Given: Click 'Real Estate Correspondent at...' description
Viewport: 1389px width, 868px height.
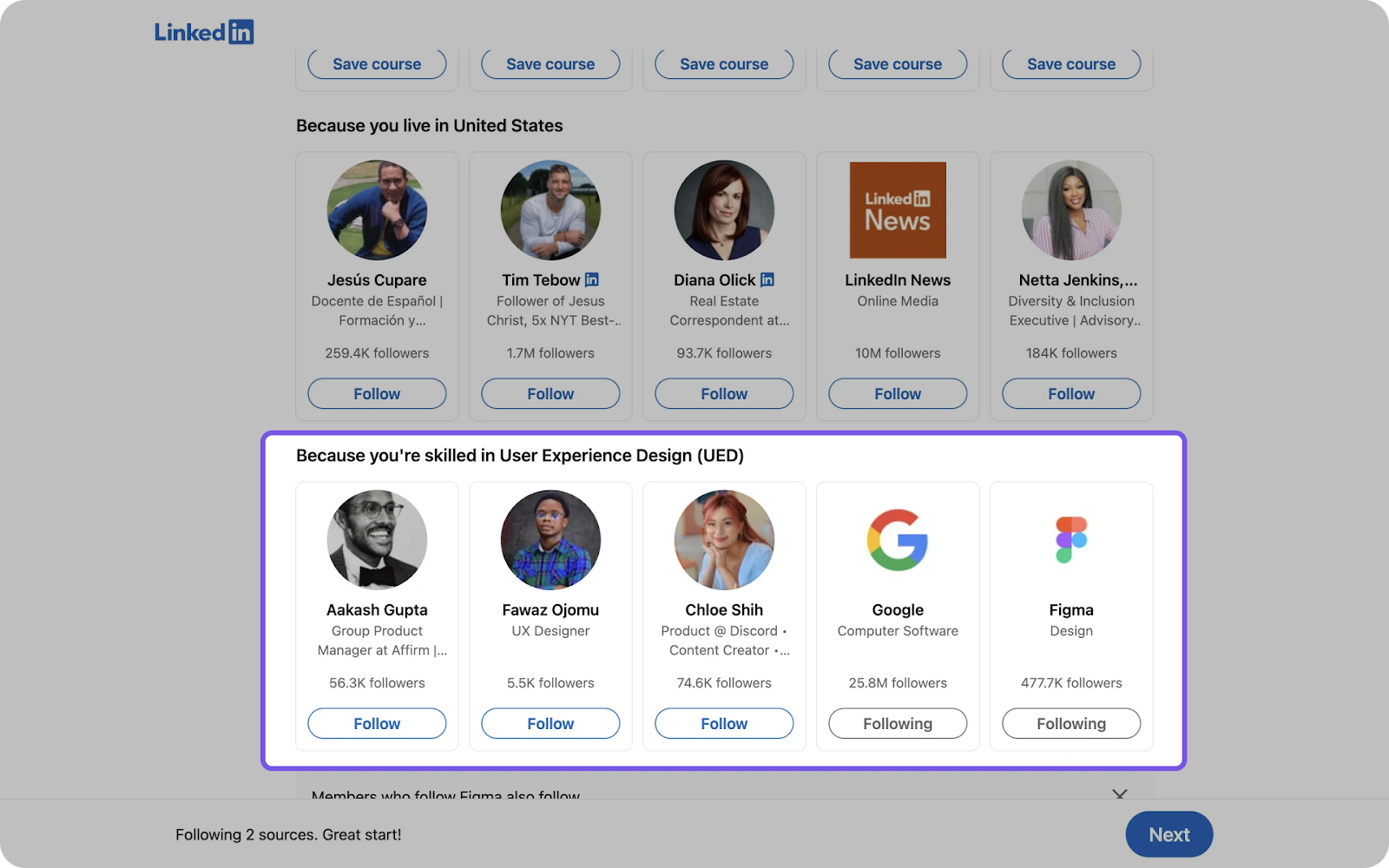Looking at the screenshot, I should click(729, 311).
